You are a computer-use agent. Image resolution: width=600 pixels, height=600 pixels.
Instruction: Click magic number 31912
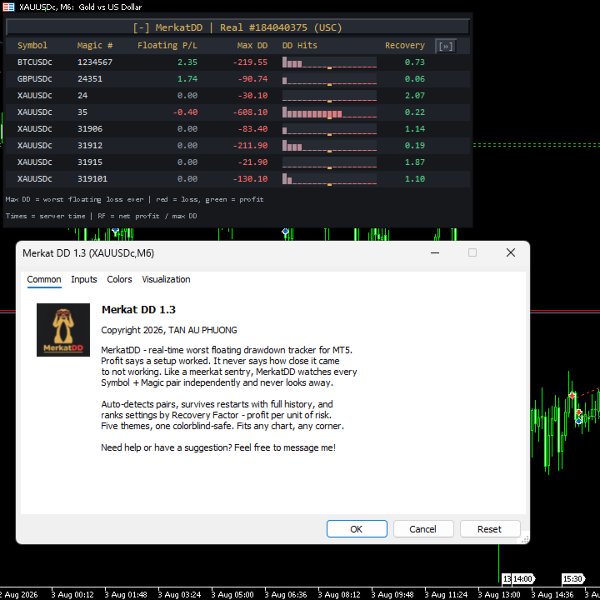[90, 145]
